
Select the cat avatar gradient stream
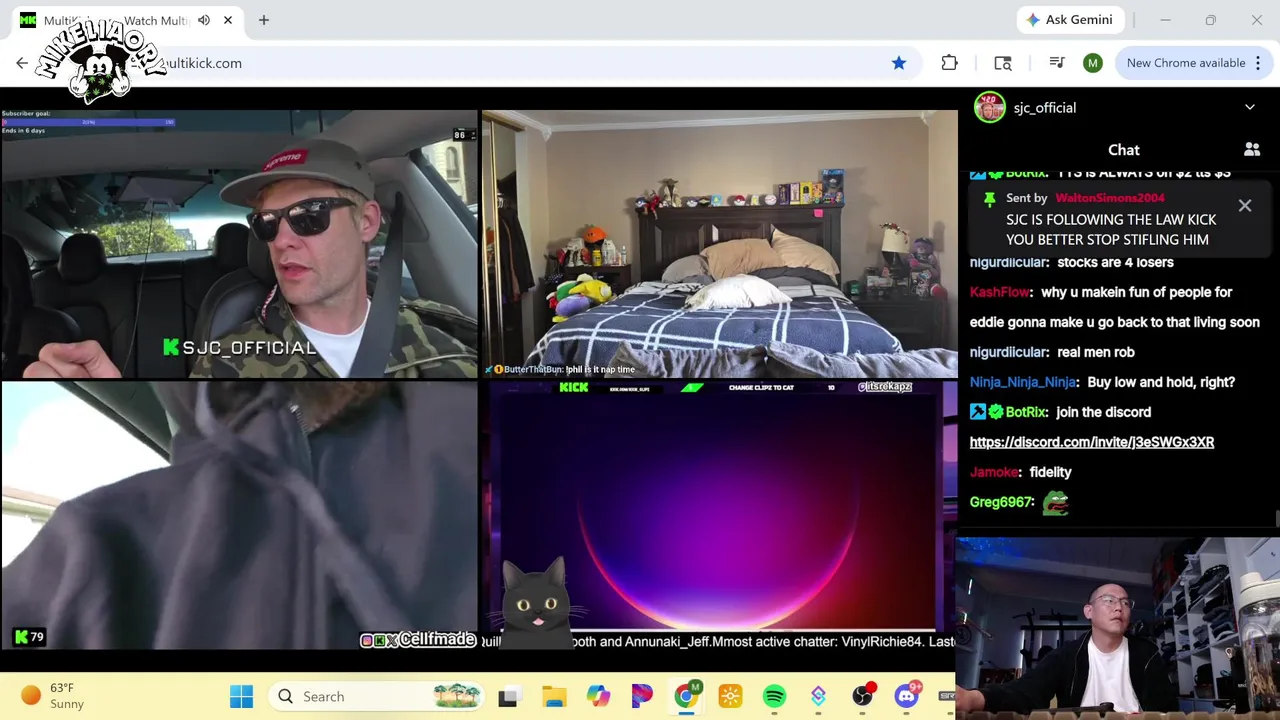click(x=719, y=516)
